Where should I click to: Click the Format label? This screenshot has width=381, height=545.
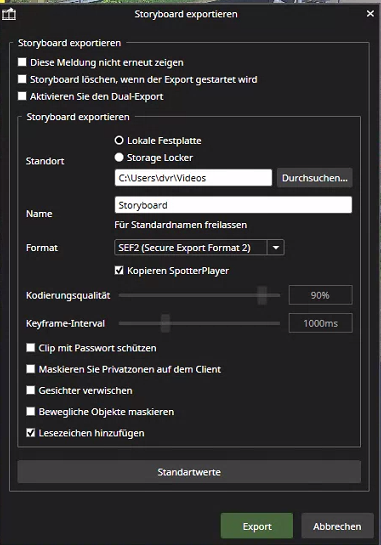tap(42, 248)
